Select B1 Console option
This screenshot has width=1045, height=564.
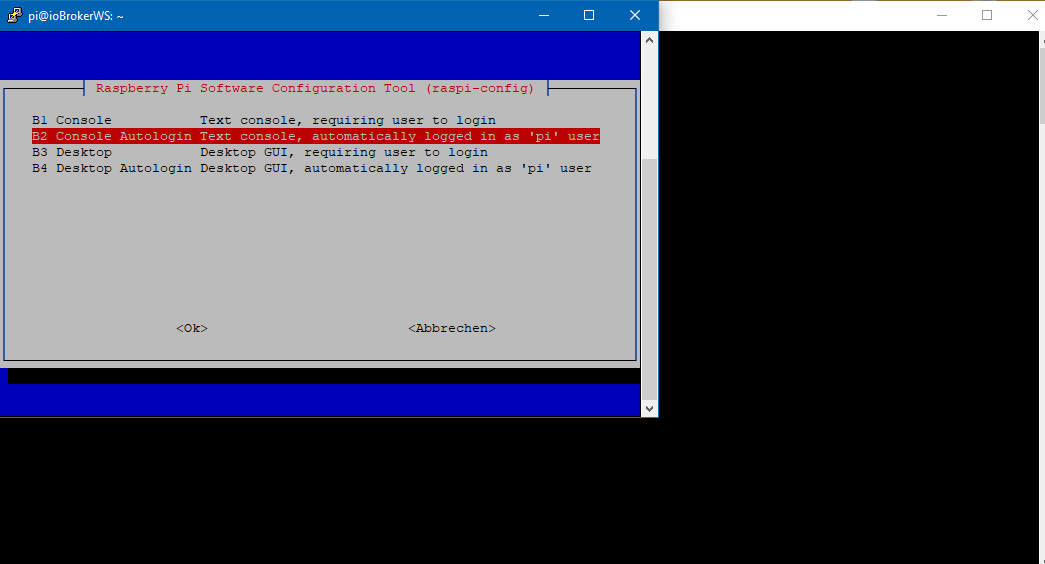pyautogui.click(x=264, y=120)
